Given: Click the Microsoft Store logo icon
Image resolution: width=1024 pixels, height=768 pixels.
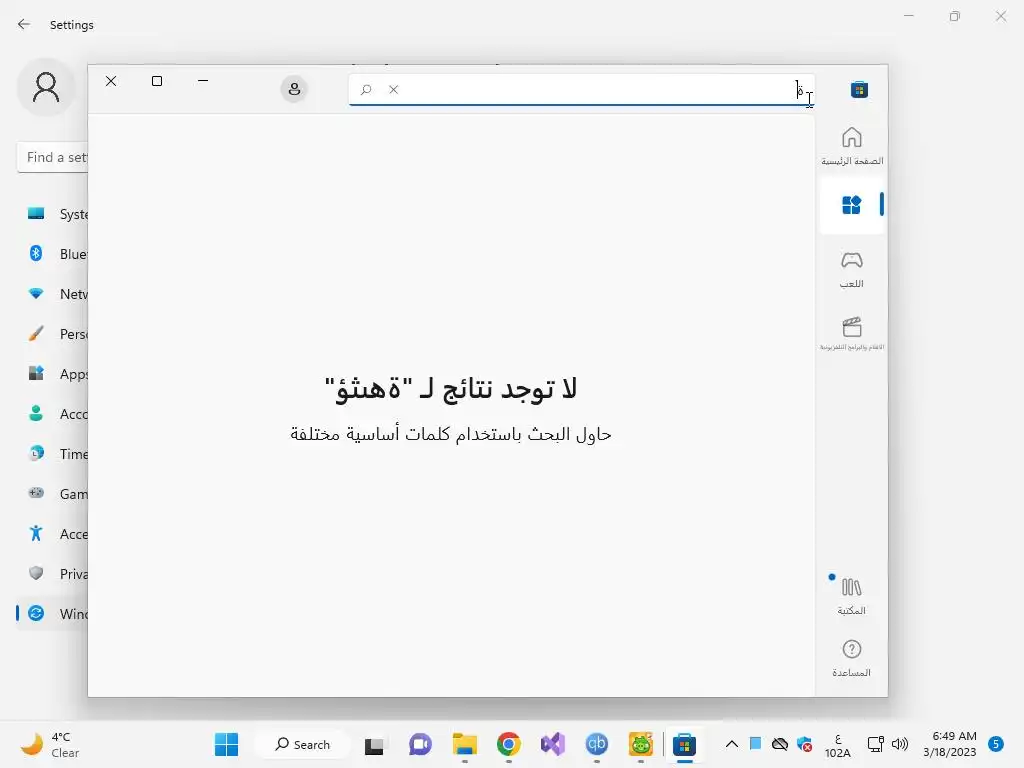Looking at the screenshot, I should (x=859, y=89).
